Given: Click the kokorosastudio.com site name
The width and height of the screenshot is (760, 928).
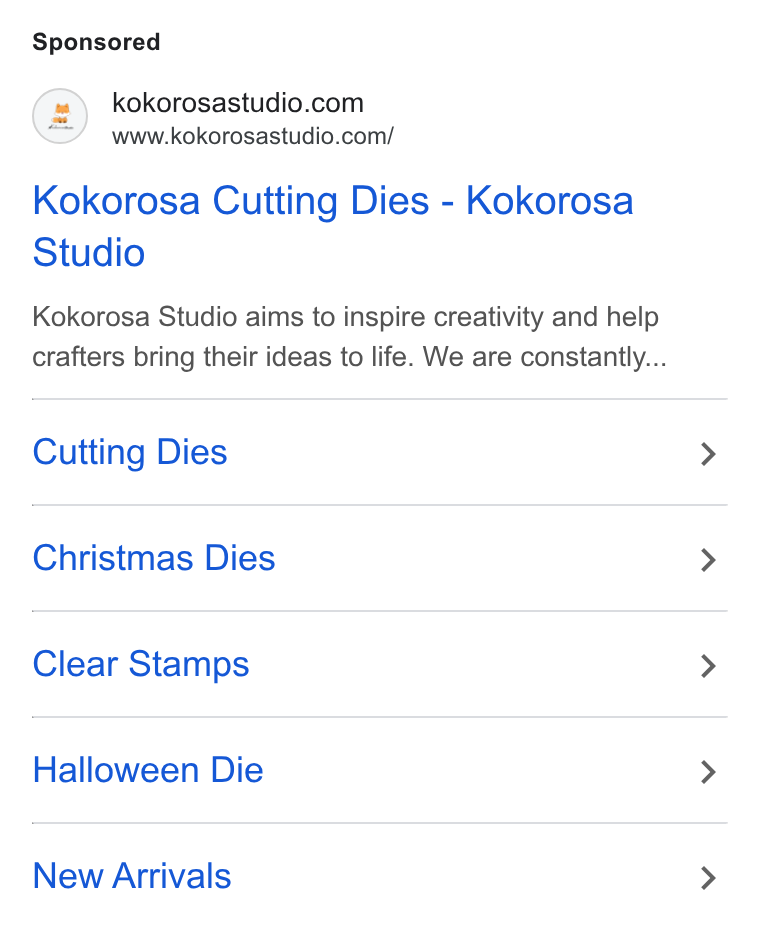Looking at the screenshot, I should click(x=238, y=103).
